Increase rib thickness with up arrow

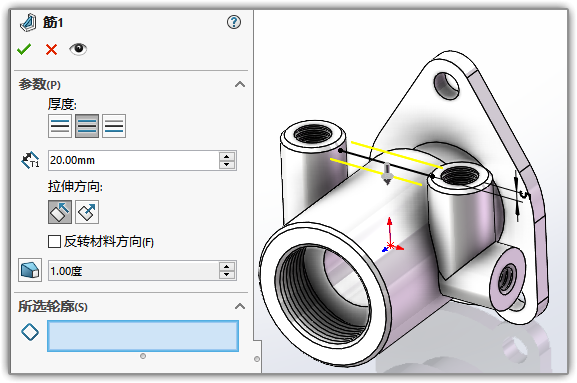(227, 156)
